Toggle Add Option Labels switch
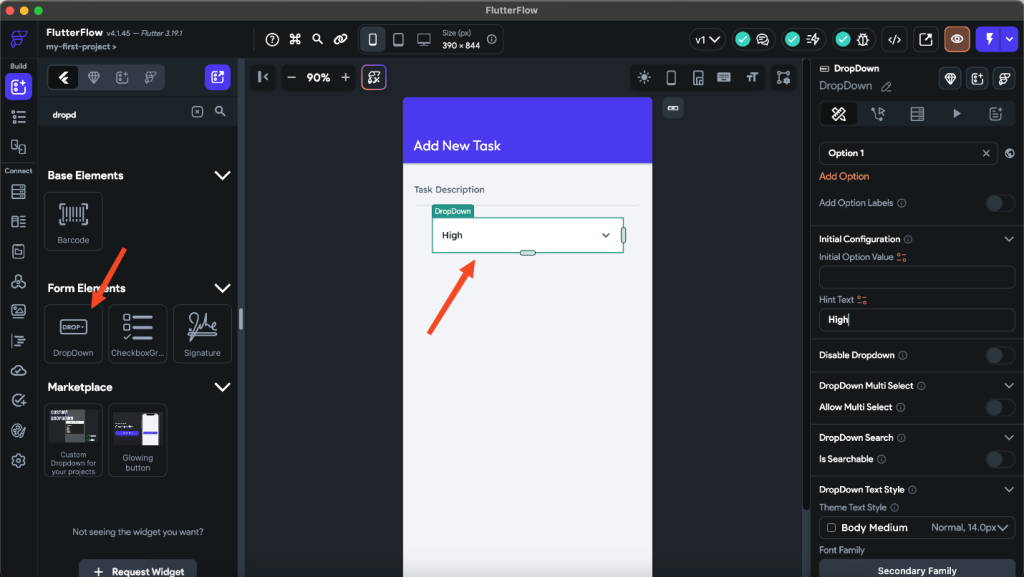Viewport: 1024px width, 577px height. (999, 203)
